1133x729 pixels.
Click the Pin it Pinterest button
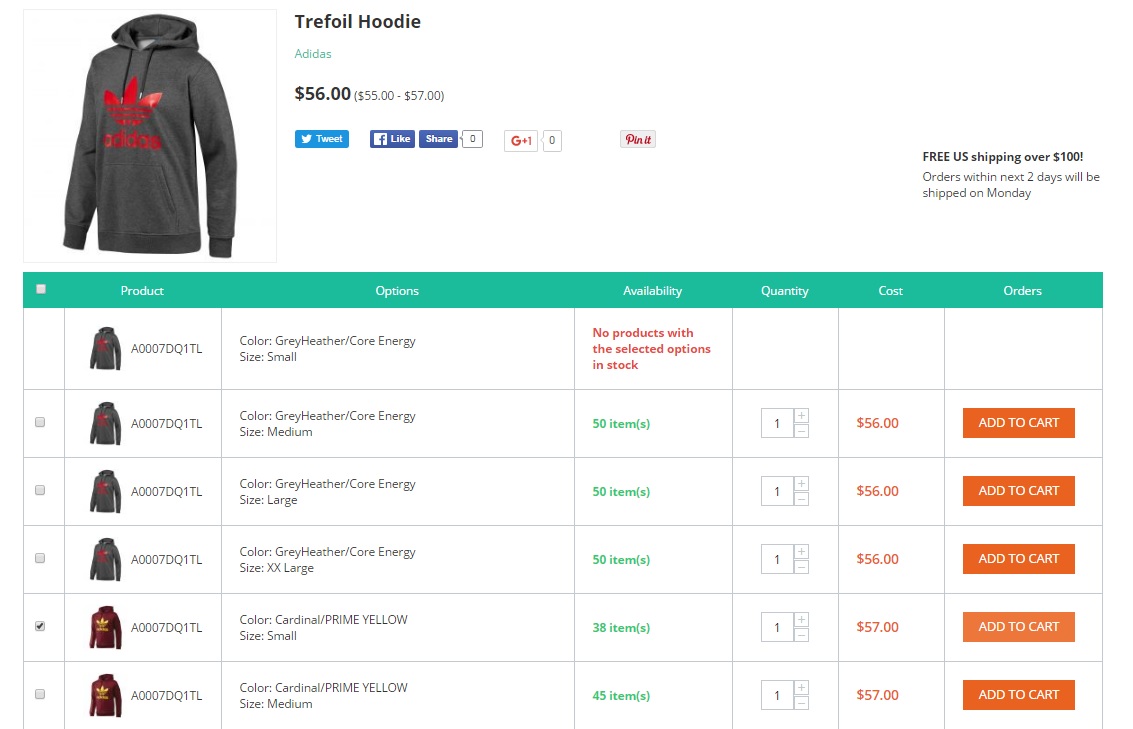(x=638, y=139)
